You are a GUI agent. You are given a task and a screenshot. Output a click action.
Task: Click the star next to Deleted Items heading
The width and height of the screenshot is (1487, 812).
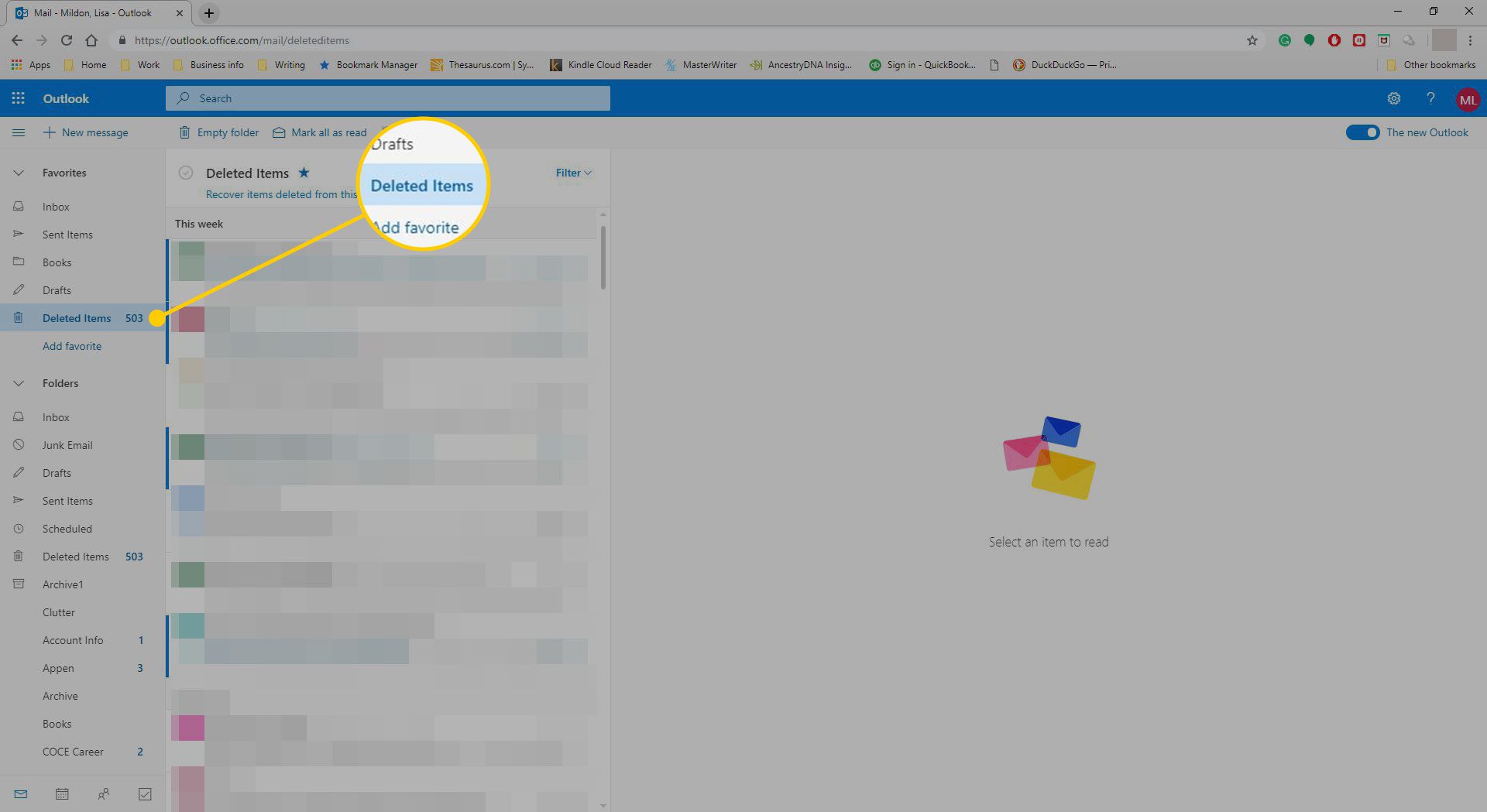pyautogui.click(x=304, y=173)
